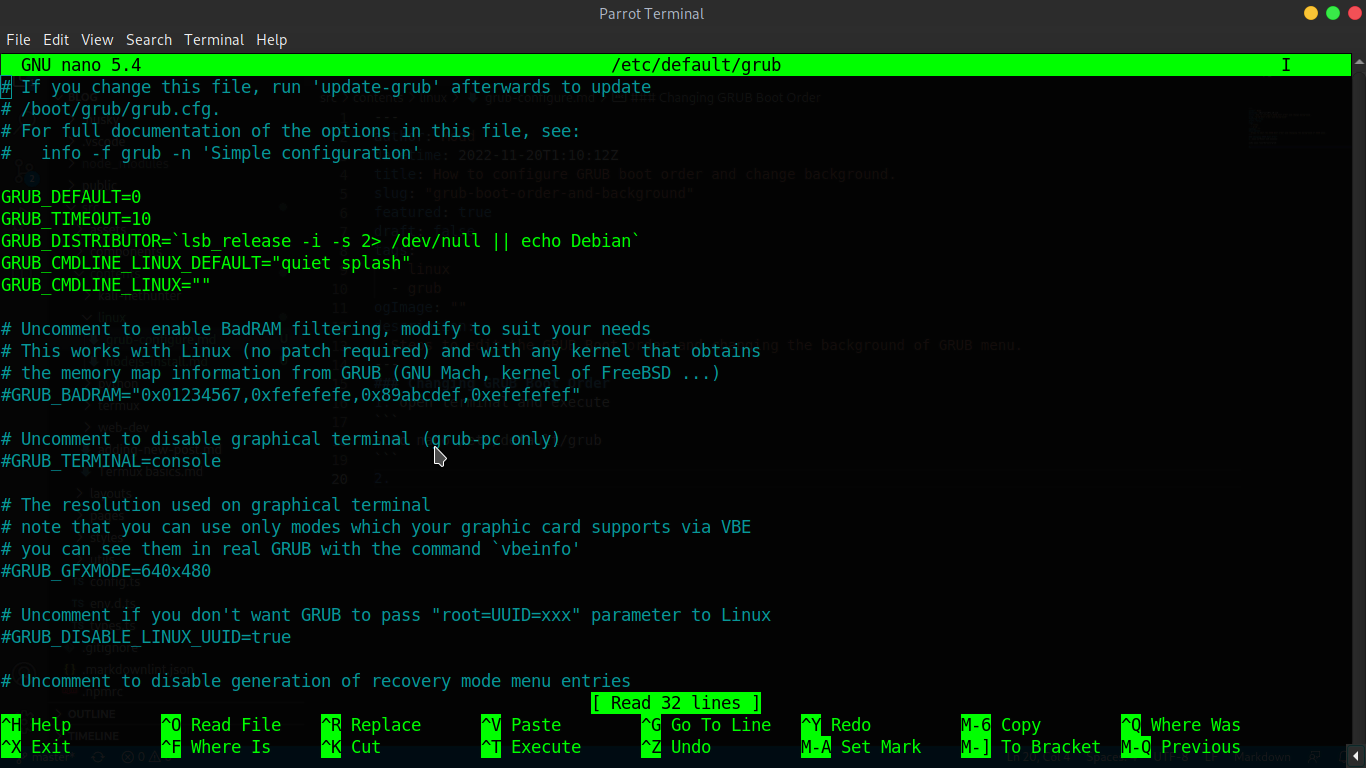Open the Terminal menu
The width and height of the screenshot is (1366, 768).
214,40
